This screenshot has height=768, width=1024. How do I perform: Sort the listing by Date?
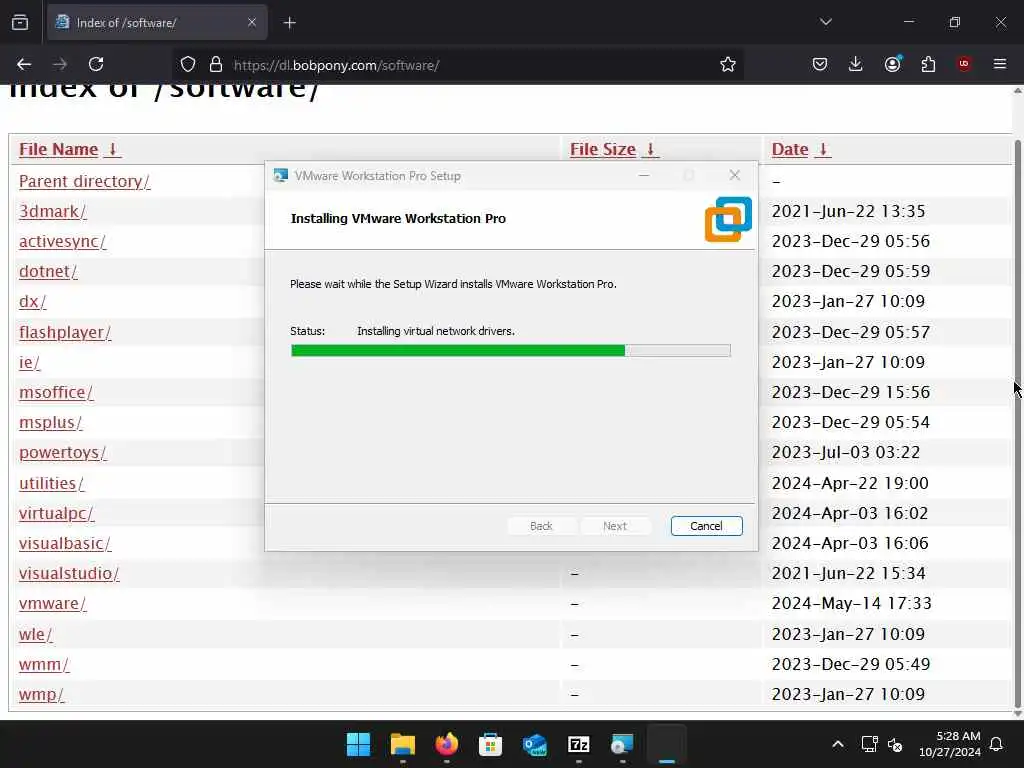click(x=800, y=150)
